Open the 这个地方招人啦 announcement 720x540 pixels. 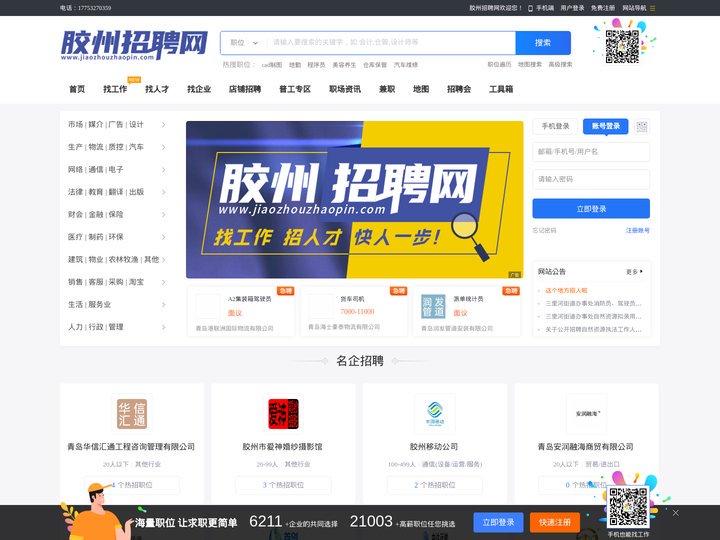[566, 291]
